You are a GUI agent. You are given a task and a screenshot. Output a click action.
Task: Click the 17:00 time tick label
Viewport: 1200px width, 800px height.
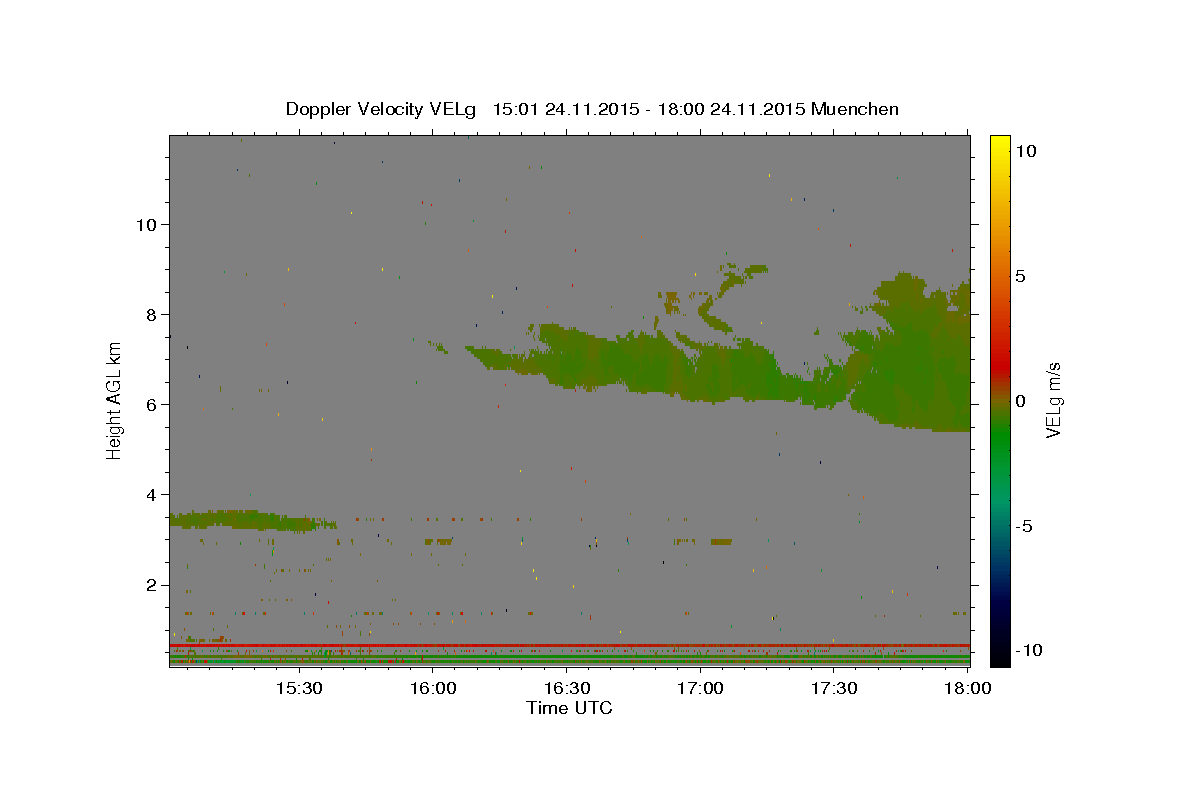pyautogui.click(x=701, y=689)
